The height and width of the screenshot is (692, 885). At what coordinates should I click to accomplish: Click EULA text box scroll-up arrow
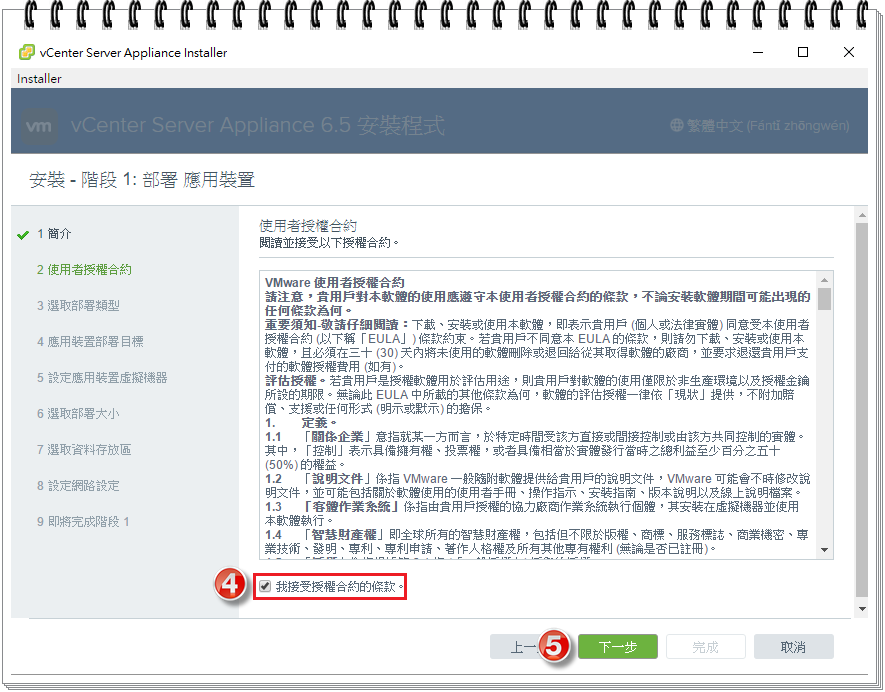point(825,280)
